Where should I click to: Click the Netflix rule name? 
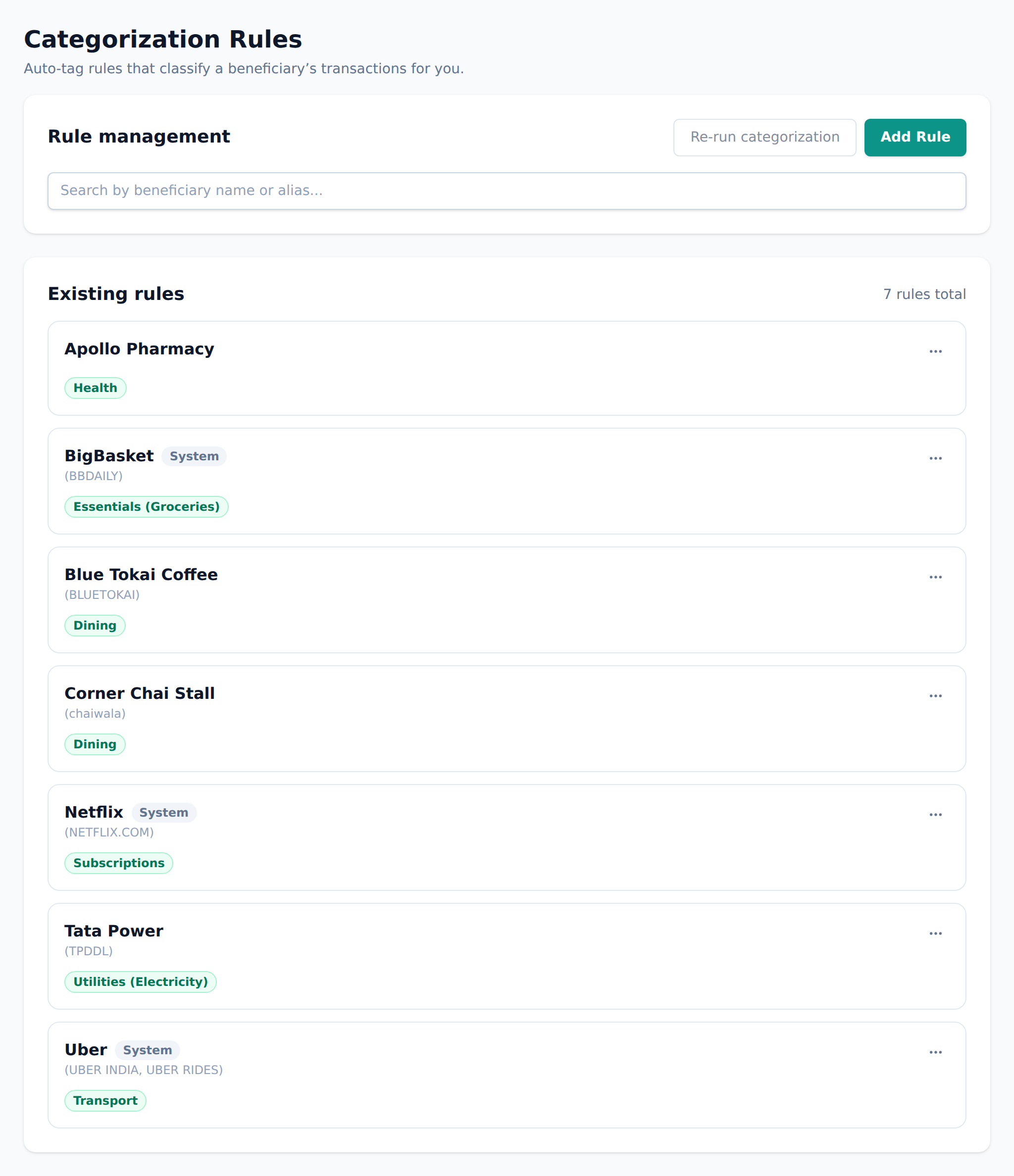tap(94, 812)
